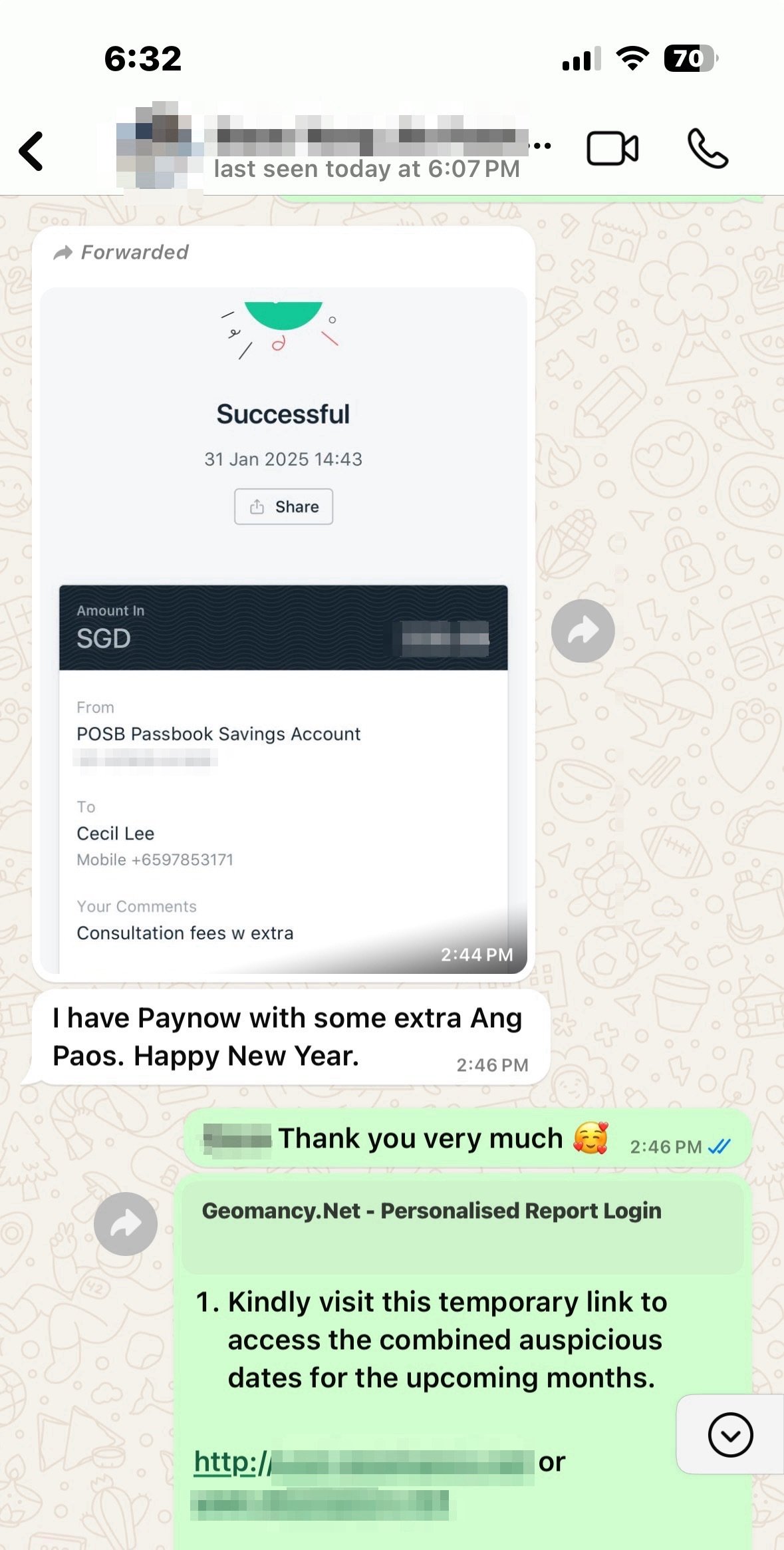Tap the Forwarded label on receipt message

click(x=121, y=252)
